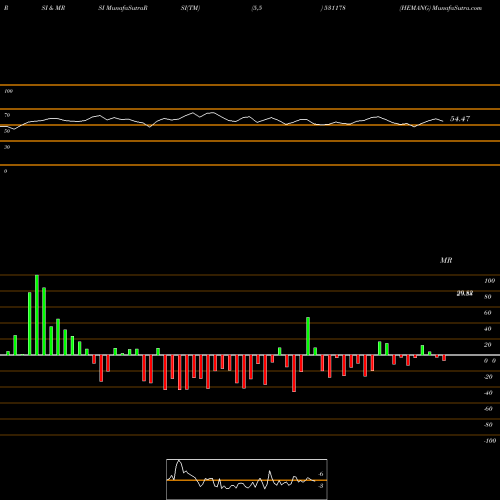The height and width of the screenshot is (500, 500).
Task: Click the MR axis label -100
Action: tap(490, 441)
